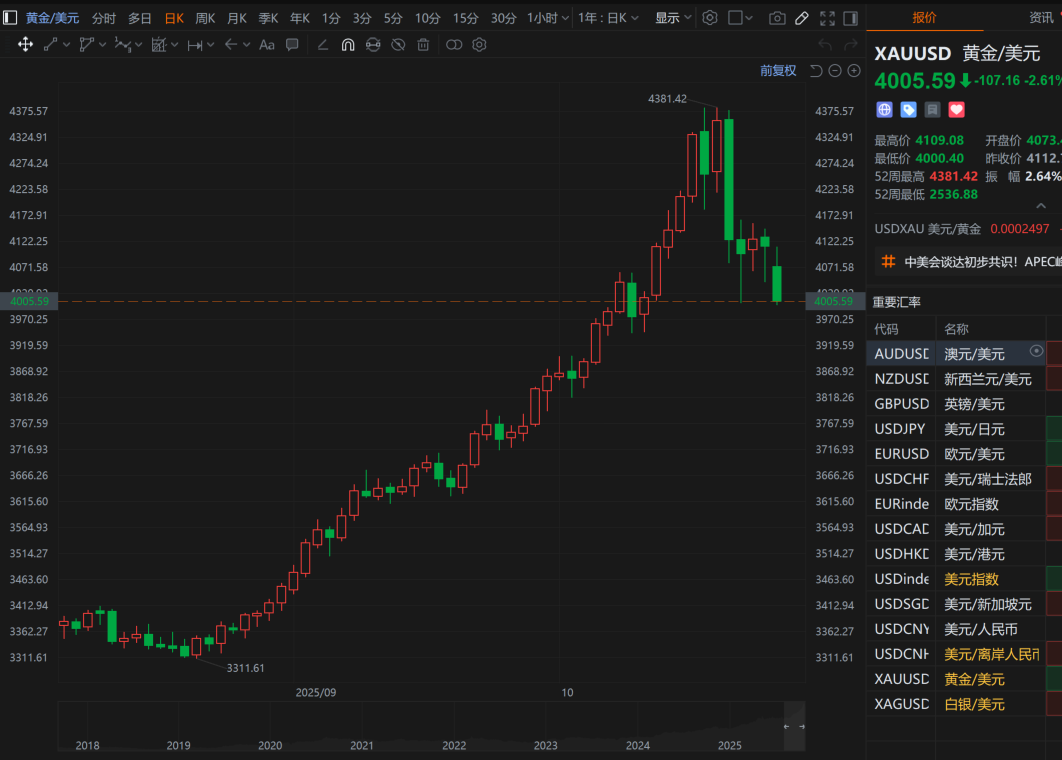Click the camera screenshot icon

pos(777,18)
